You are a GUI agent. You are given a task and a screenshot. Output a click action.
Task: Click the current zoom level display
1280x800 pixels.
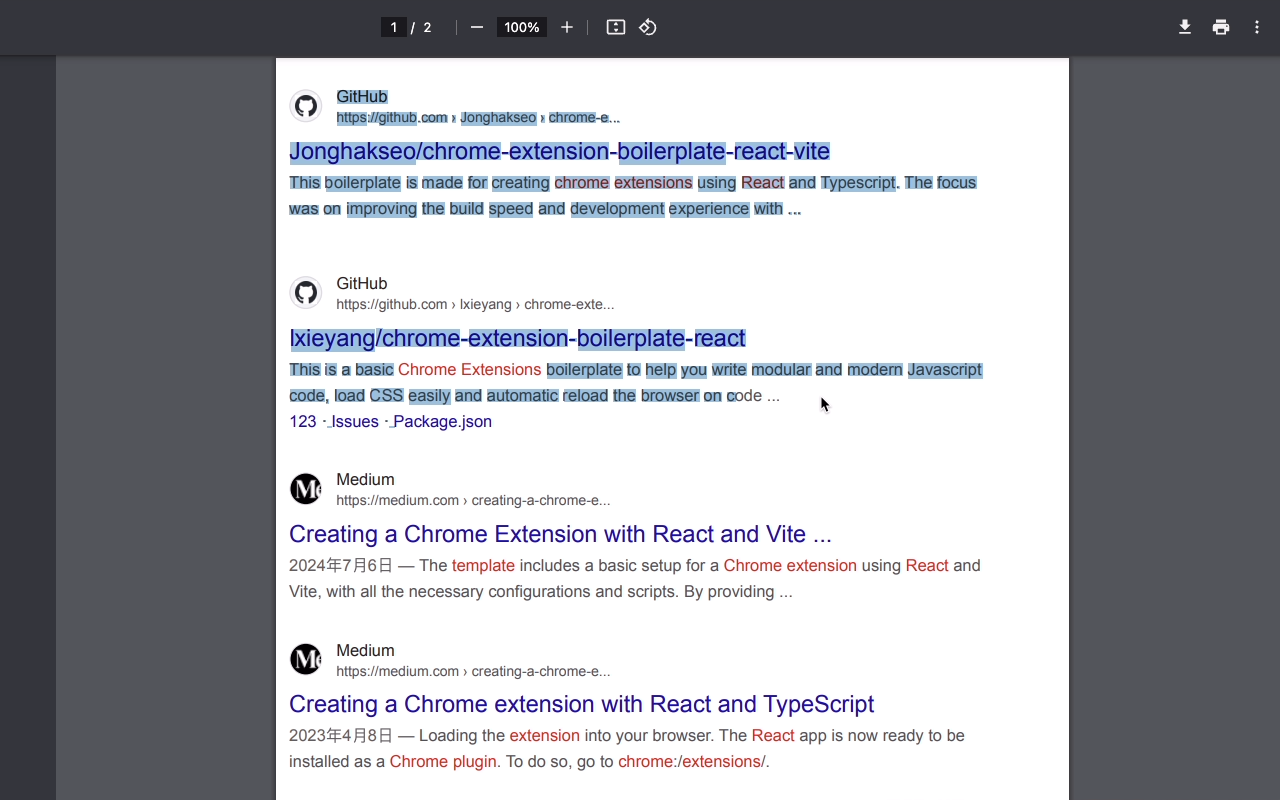(521, 27)
